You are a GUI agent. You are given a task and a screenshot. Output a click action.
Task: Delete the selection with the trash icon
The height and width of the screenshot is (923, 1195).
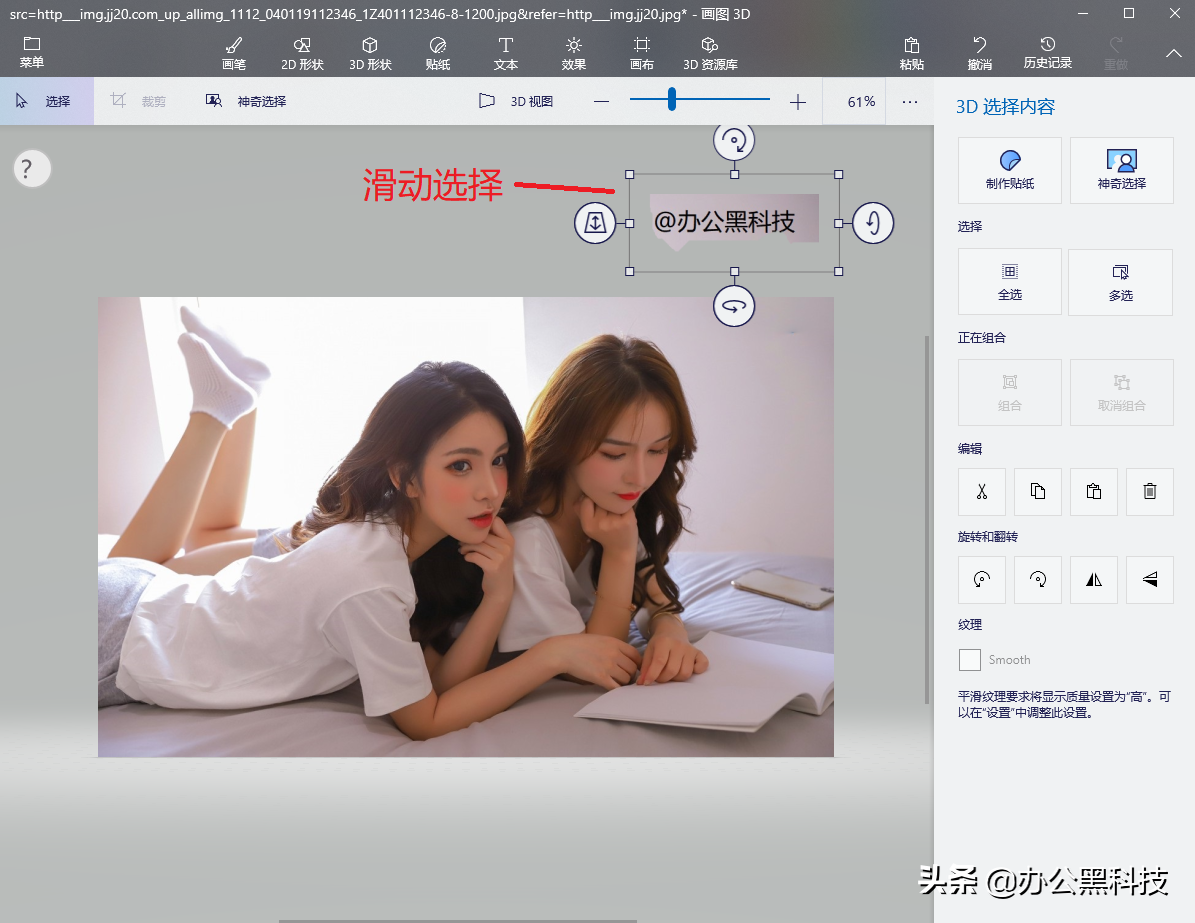pos(1149,491)
